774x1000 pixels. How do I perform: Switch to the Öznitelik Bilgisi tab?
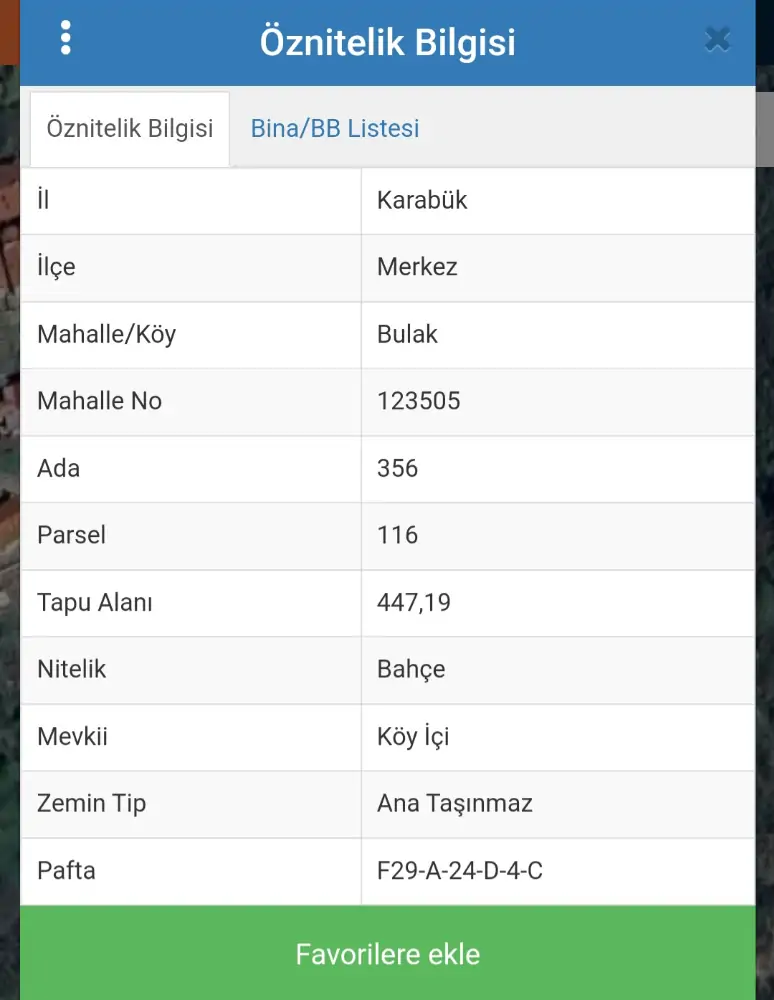(130, 129)
